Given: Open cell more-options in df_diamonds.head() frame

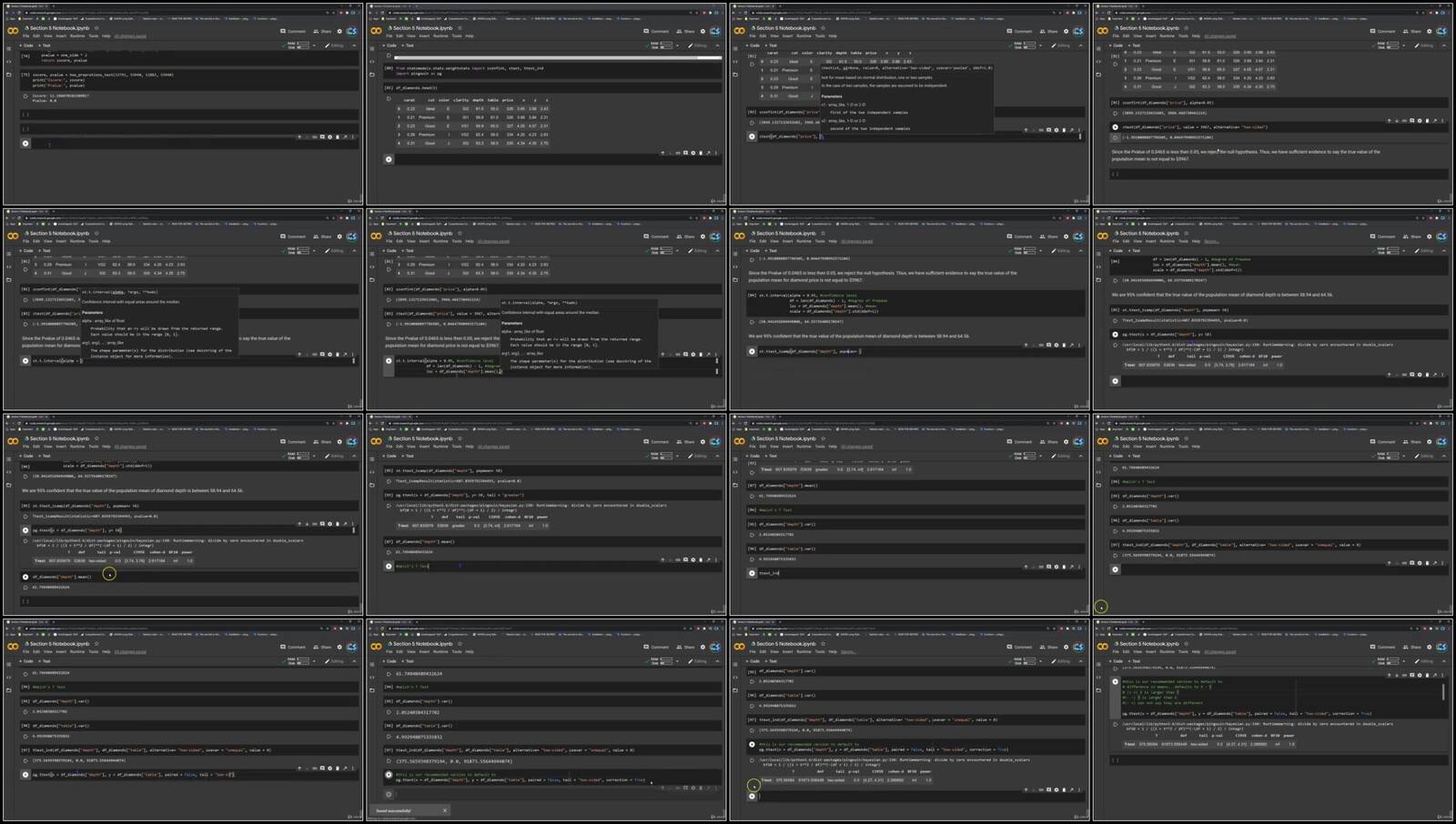Looking at the screenshot, I should pos(716,153).
